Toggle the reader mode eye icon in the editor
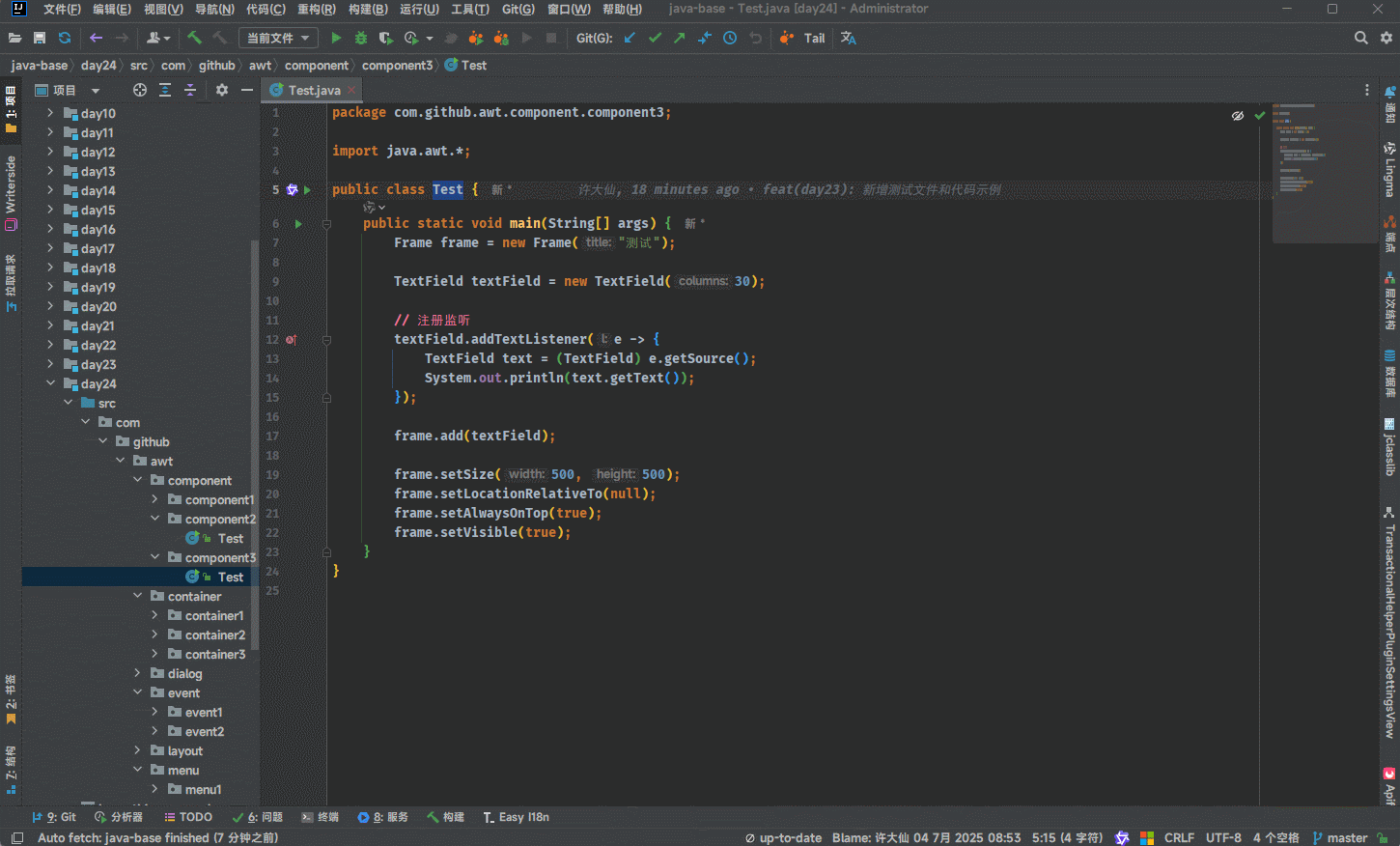Screen dimensions: 1400x846 coord(1238,115)
